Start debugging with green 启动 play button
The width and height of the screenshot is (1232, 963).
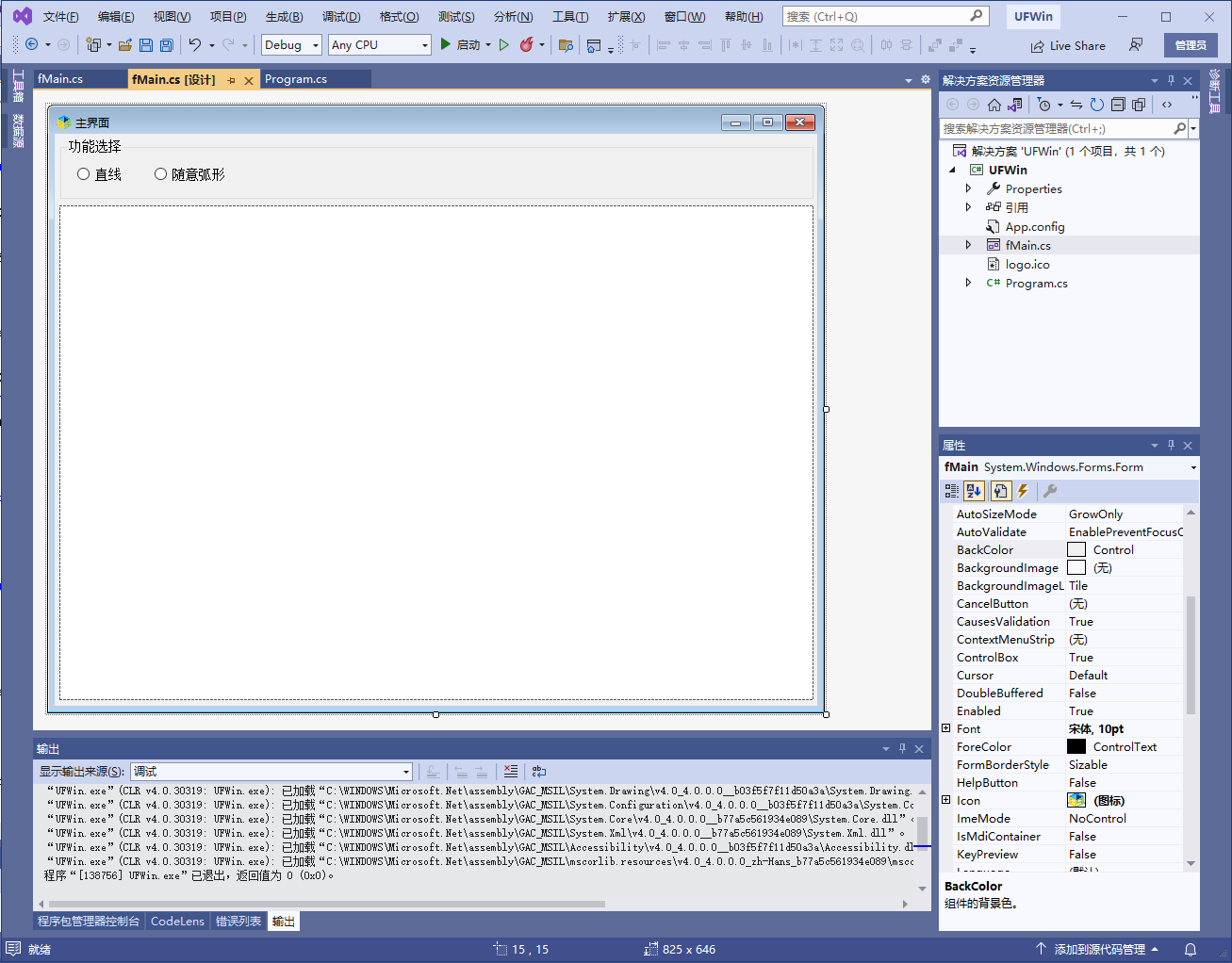click(461, 44)
